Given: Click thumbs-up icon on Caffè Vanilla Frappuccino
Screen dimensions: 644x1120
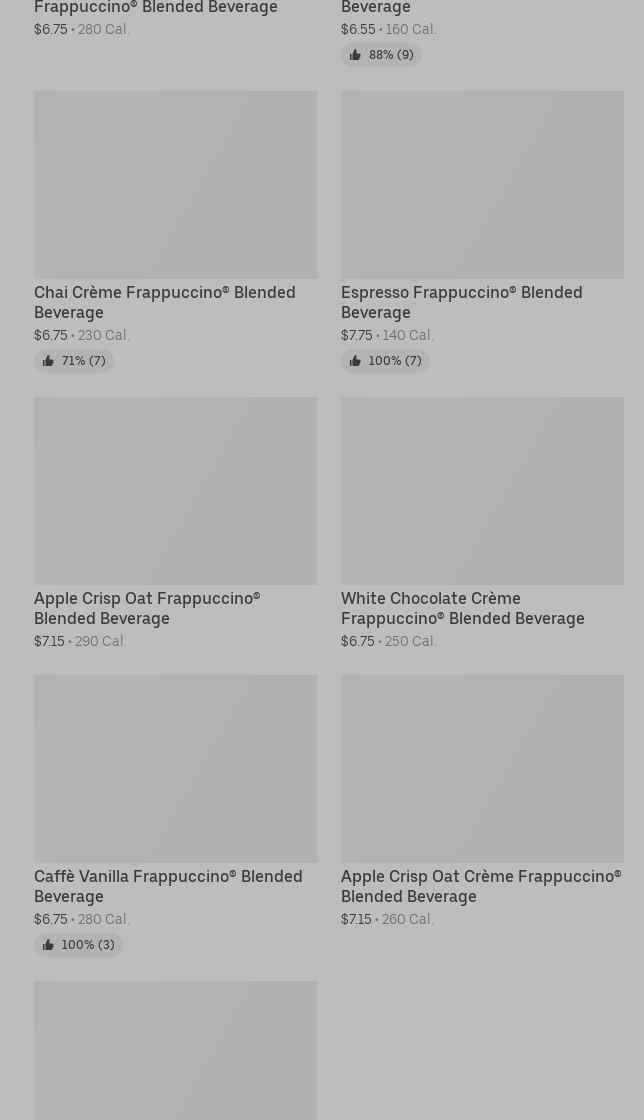Looking at the screenshot, I should 48,945.
